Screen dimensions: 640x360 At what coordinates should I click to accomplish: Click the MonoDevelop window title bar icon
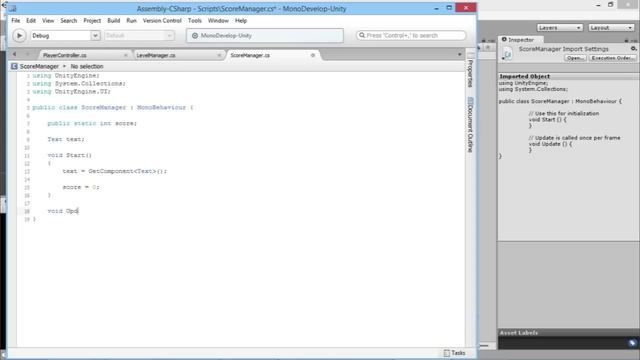[x=13, y=8]
